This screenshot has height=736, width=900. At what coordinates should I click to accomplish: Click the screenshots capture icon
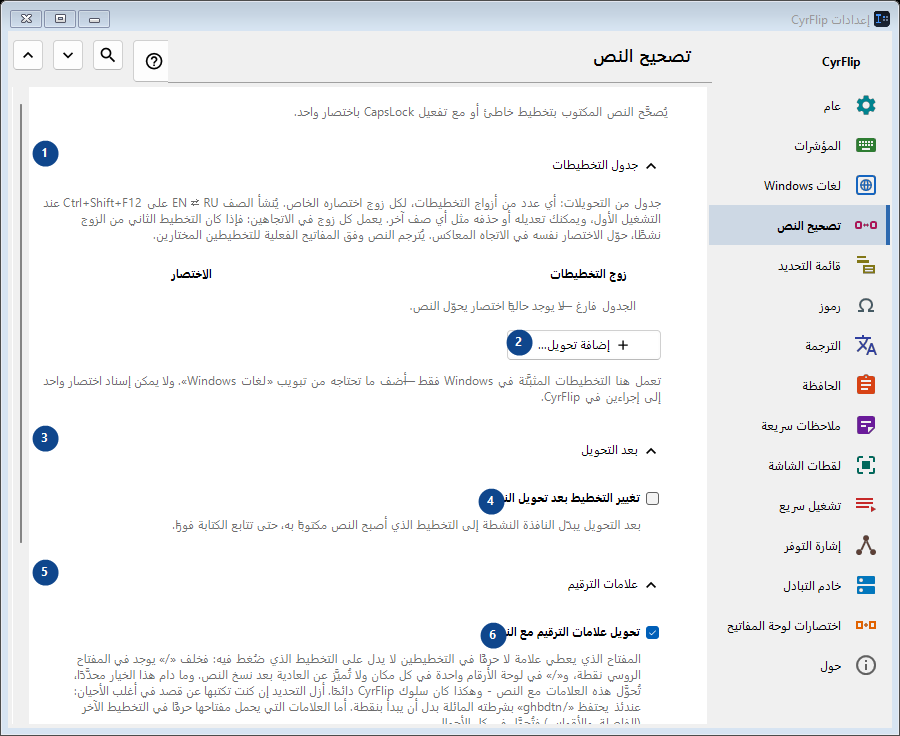[866, 465]
